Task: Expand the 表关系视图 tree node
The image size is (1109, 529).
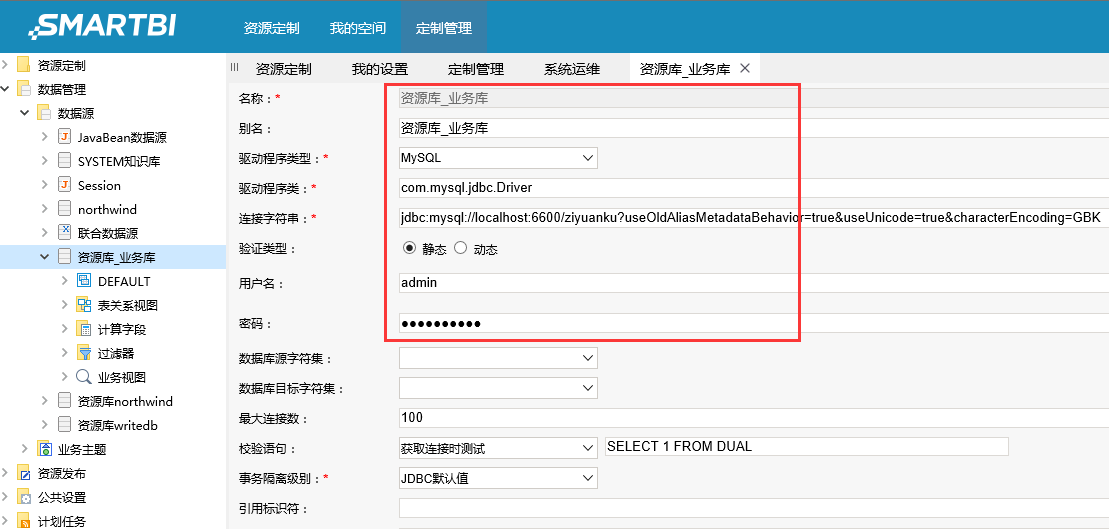Action: click(64, 305)
